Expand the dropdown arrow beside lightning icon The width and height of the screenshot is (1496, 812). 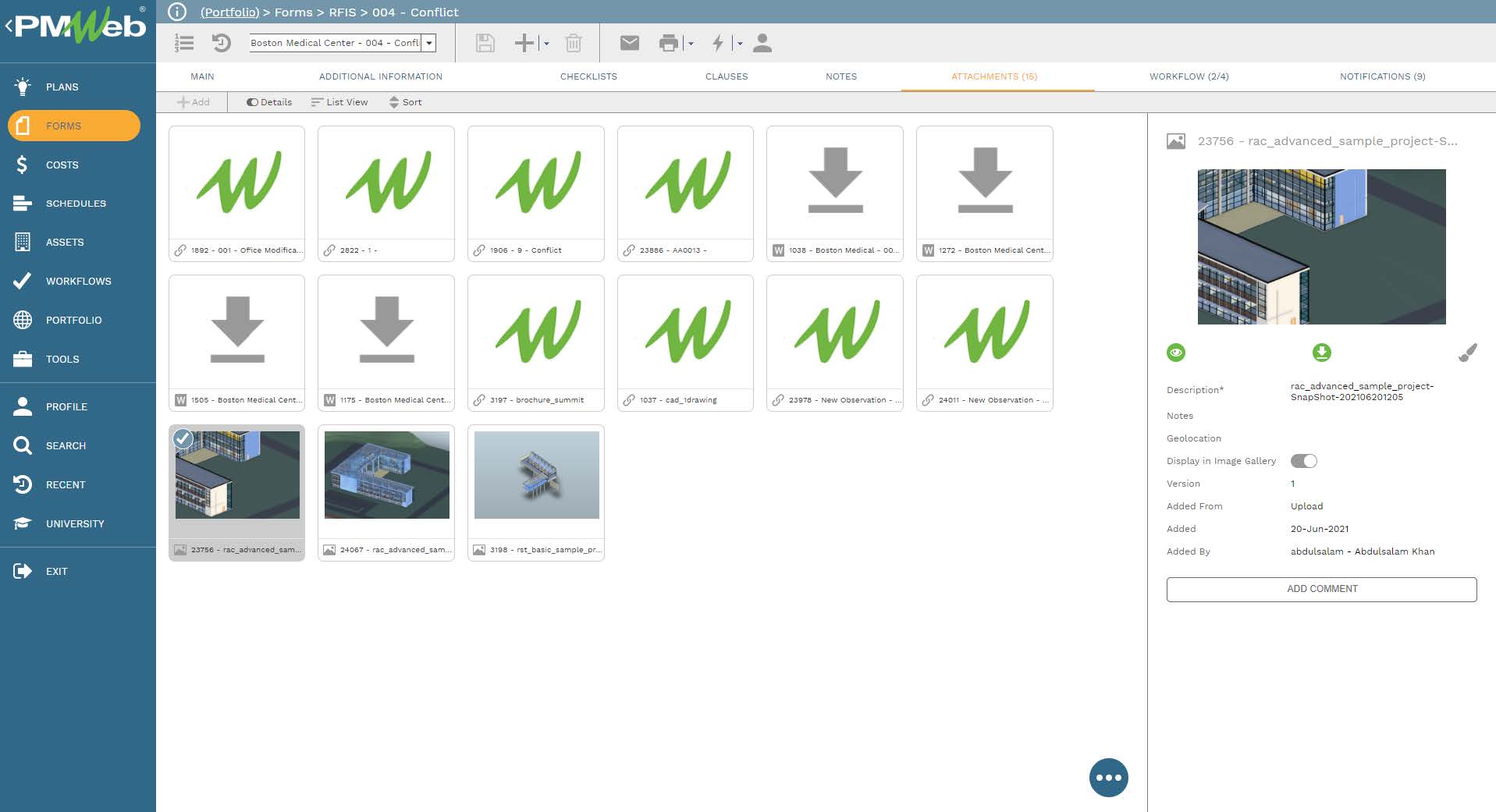[740, 44]
